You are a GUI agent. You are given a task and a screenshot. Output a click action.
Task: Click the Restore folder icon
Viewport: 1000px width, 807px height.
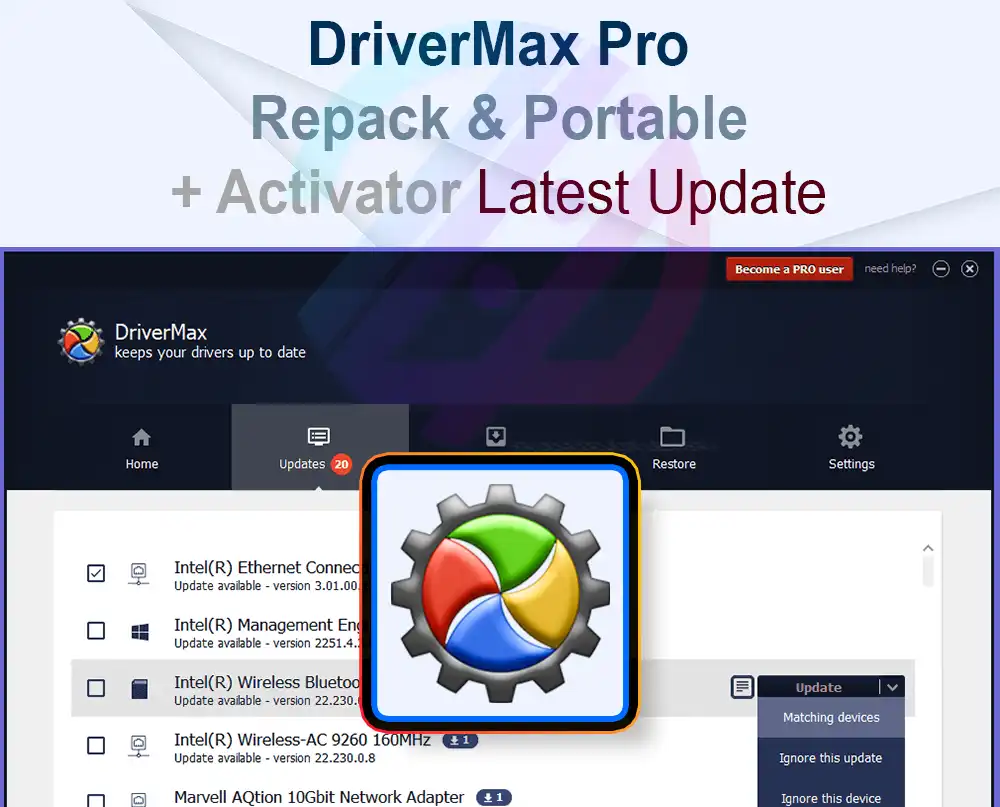(673, 437)
